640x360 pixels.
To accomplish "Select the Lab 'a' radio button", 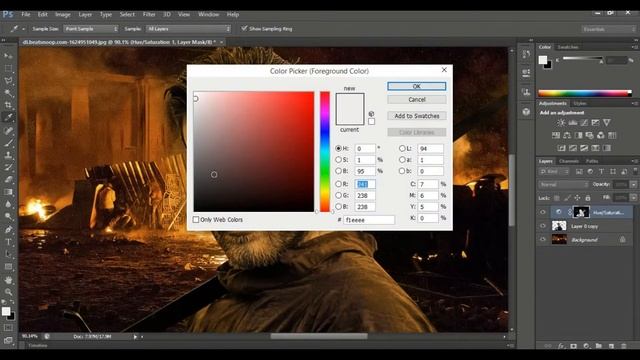I will [402, 160].
